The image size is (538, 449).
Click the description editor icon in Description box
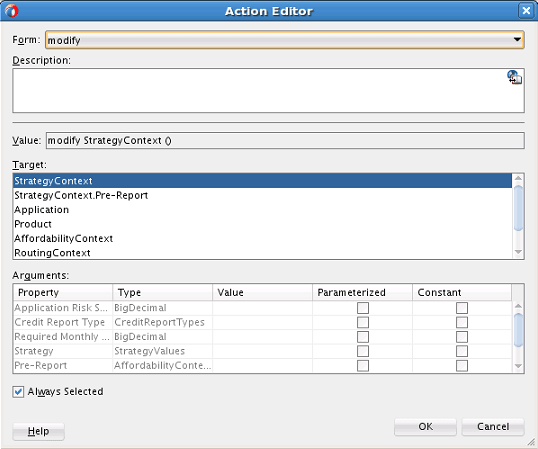pos(514,77)
